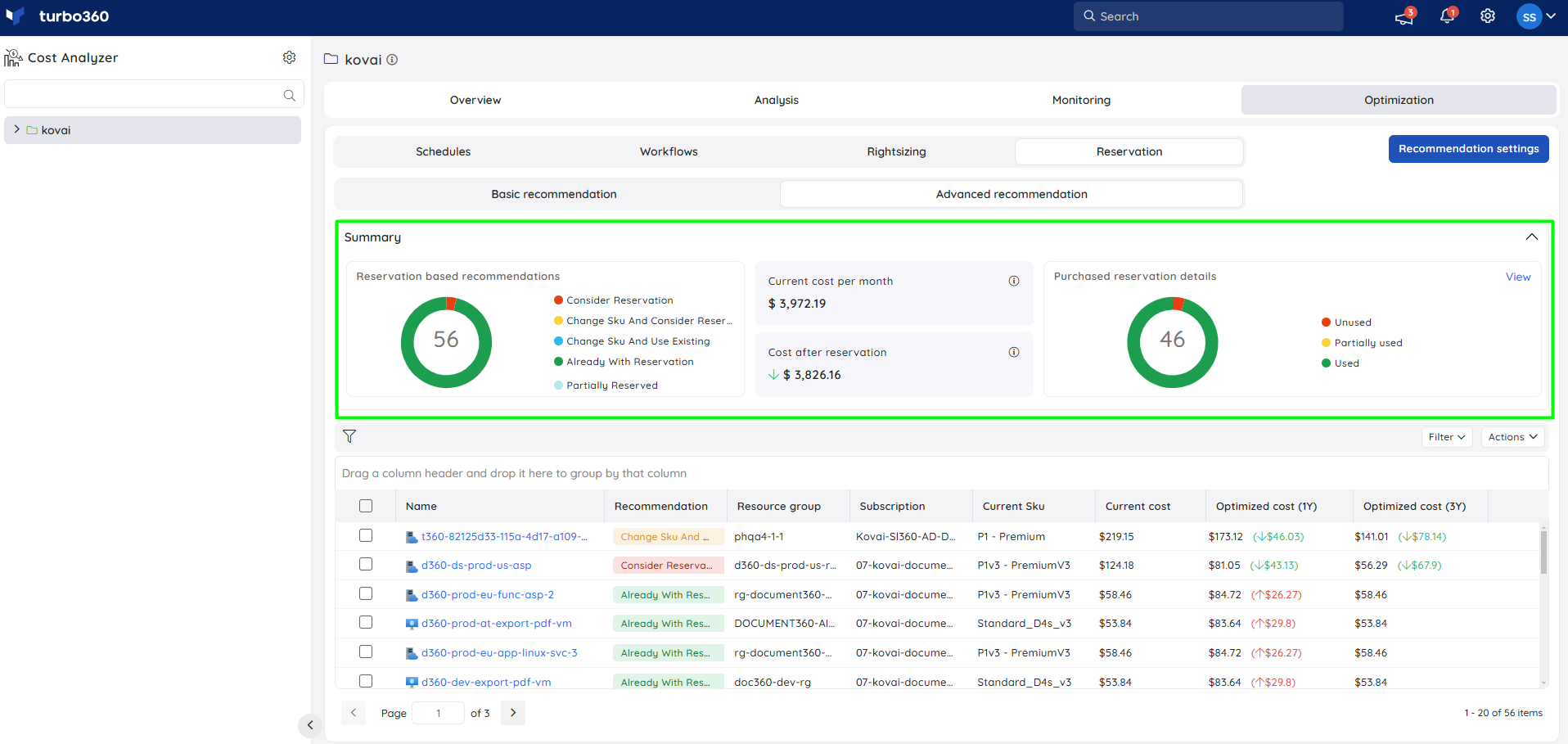Check the d360-prod-at-export-pdf-vm row checkbox
This screenshot has height=744, width=1568.
pos(366,622)
